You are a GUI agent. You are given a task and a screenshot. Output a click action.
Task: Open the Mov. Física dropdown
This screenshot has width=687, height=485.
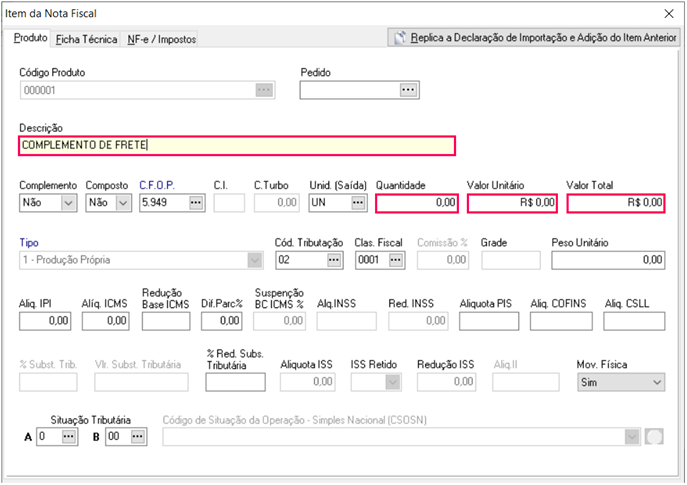(x=656, y=382)
